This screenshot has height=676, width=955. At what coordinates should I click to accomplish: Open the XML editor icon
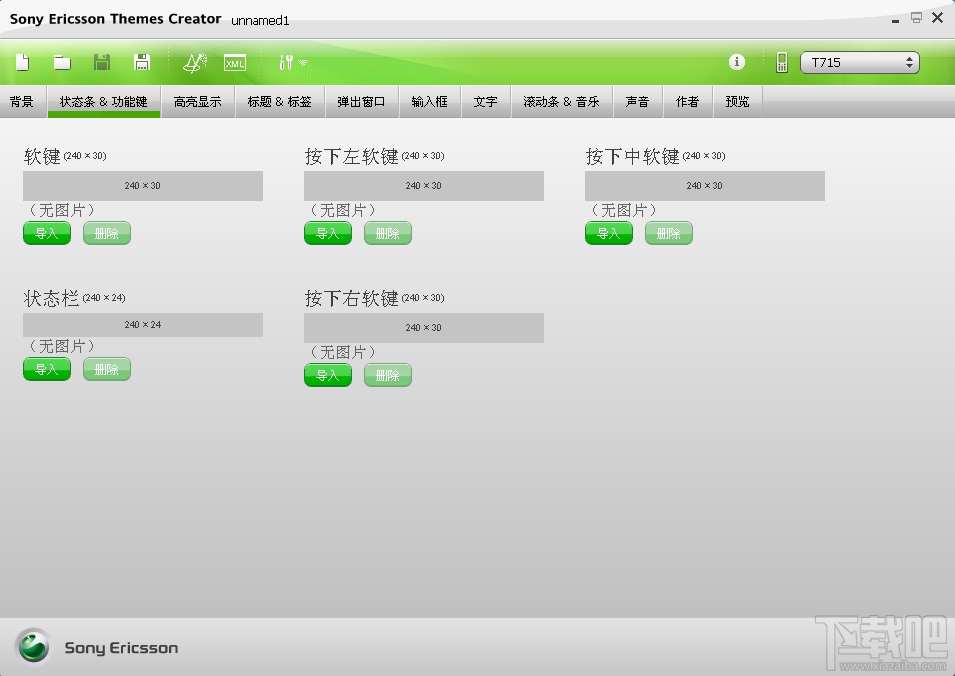[x=234, y=63]
